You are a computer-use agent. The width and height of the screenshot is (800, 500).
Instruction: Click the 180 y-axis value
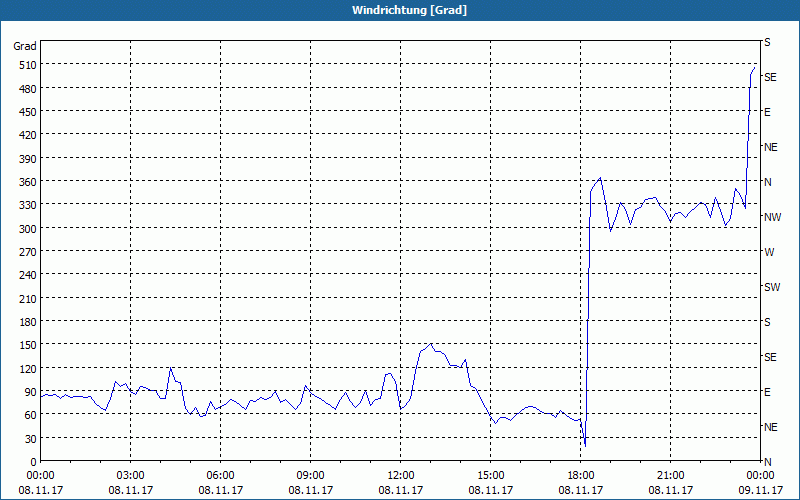tap(28, 322)
